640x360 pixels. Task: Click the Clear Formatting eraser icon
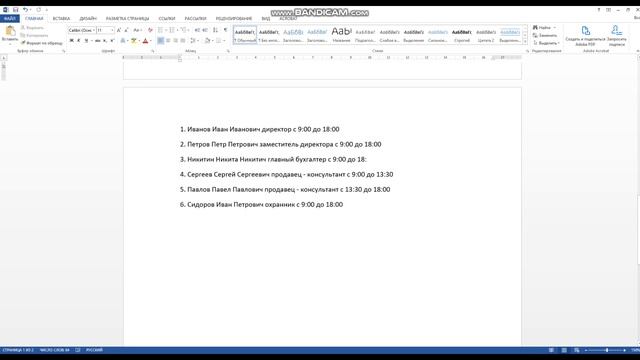[150, 30]
